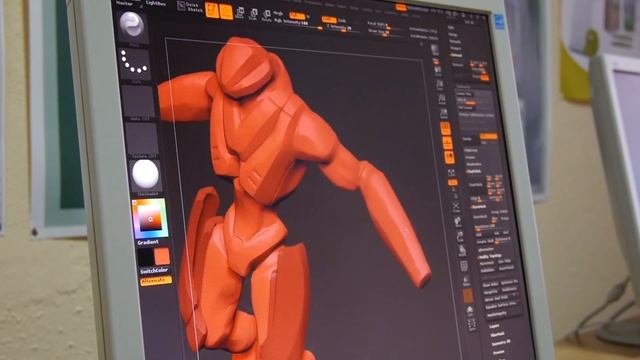The width and height of the screenshot is (640, 360).
Task: Select the black secondary color swatch
Action: pos(145,257)
